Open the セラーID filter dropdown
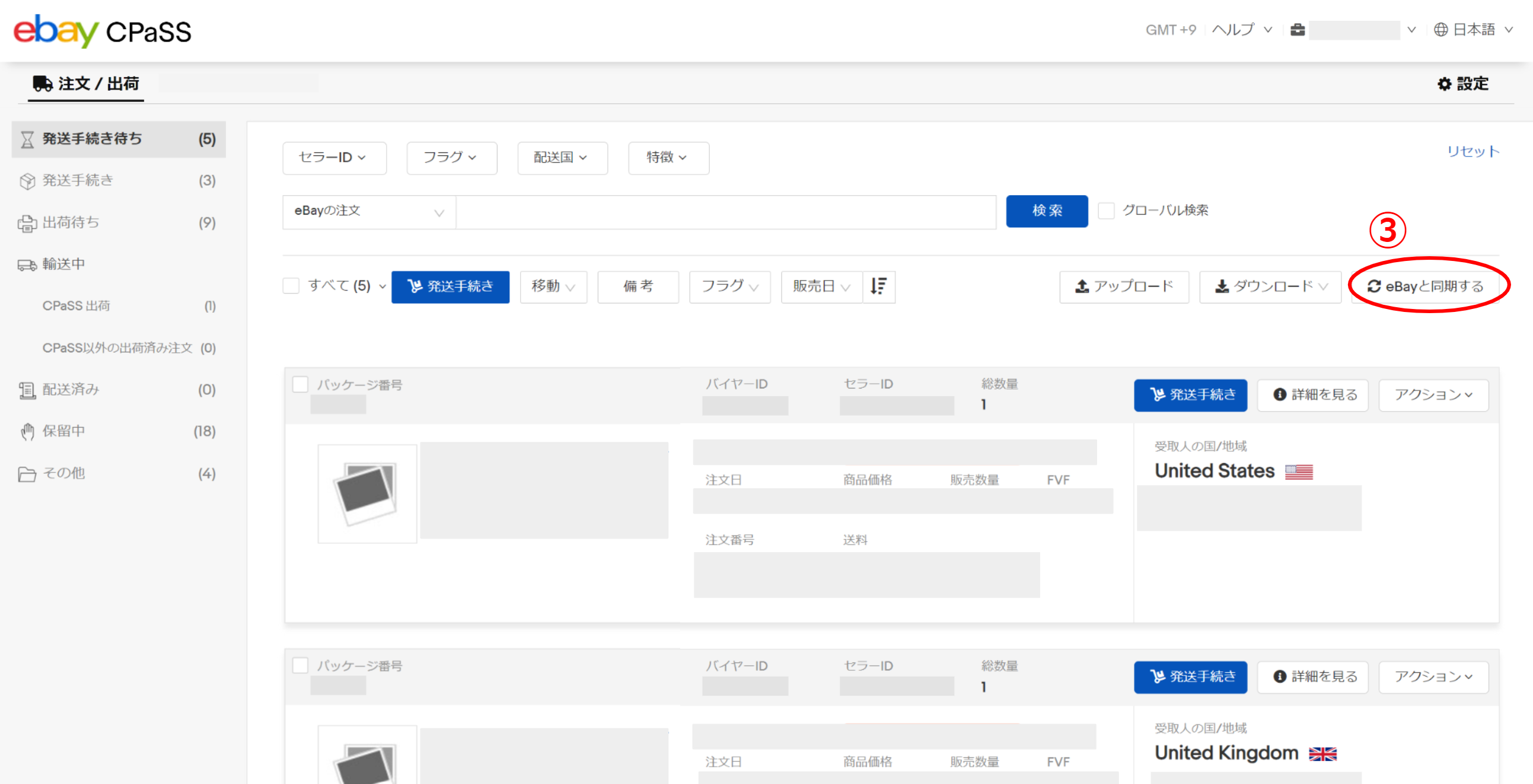This screenshot has width=1533, height=784. click(x=334, y=158)
